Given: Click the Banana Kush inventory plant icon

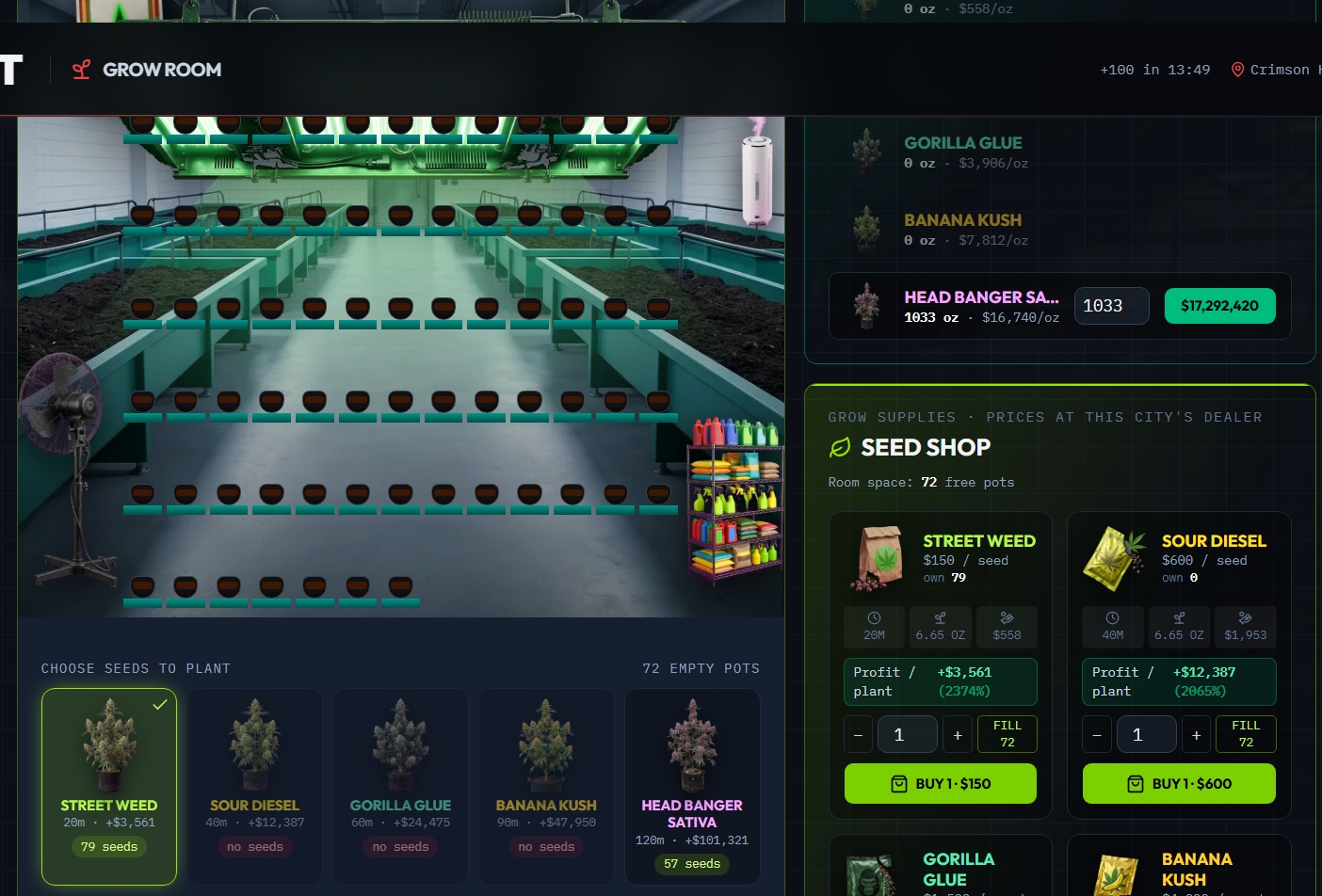Looking at the screenshot, I should point(866,230).
